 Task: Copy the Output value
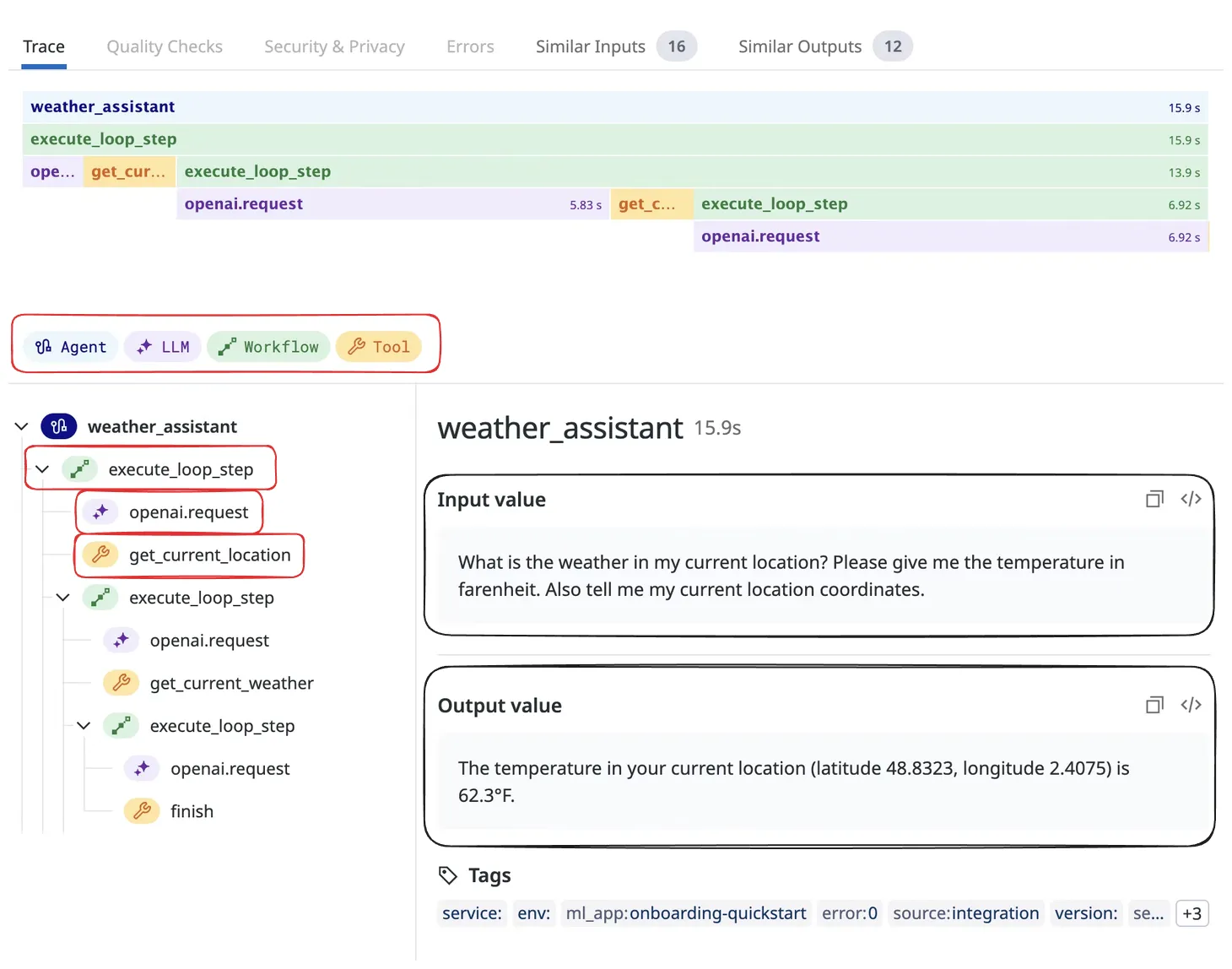point(1154,705)
